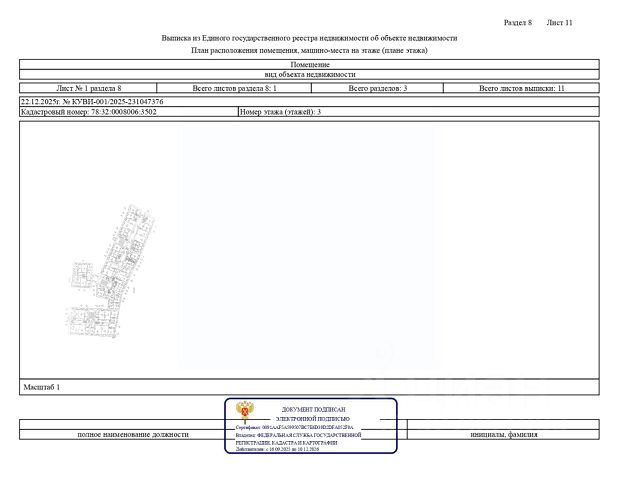619x479 pixels.
Task: Click the 'Номер этажа (этажей): 3' field
Action: click(419, 112)
